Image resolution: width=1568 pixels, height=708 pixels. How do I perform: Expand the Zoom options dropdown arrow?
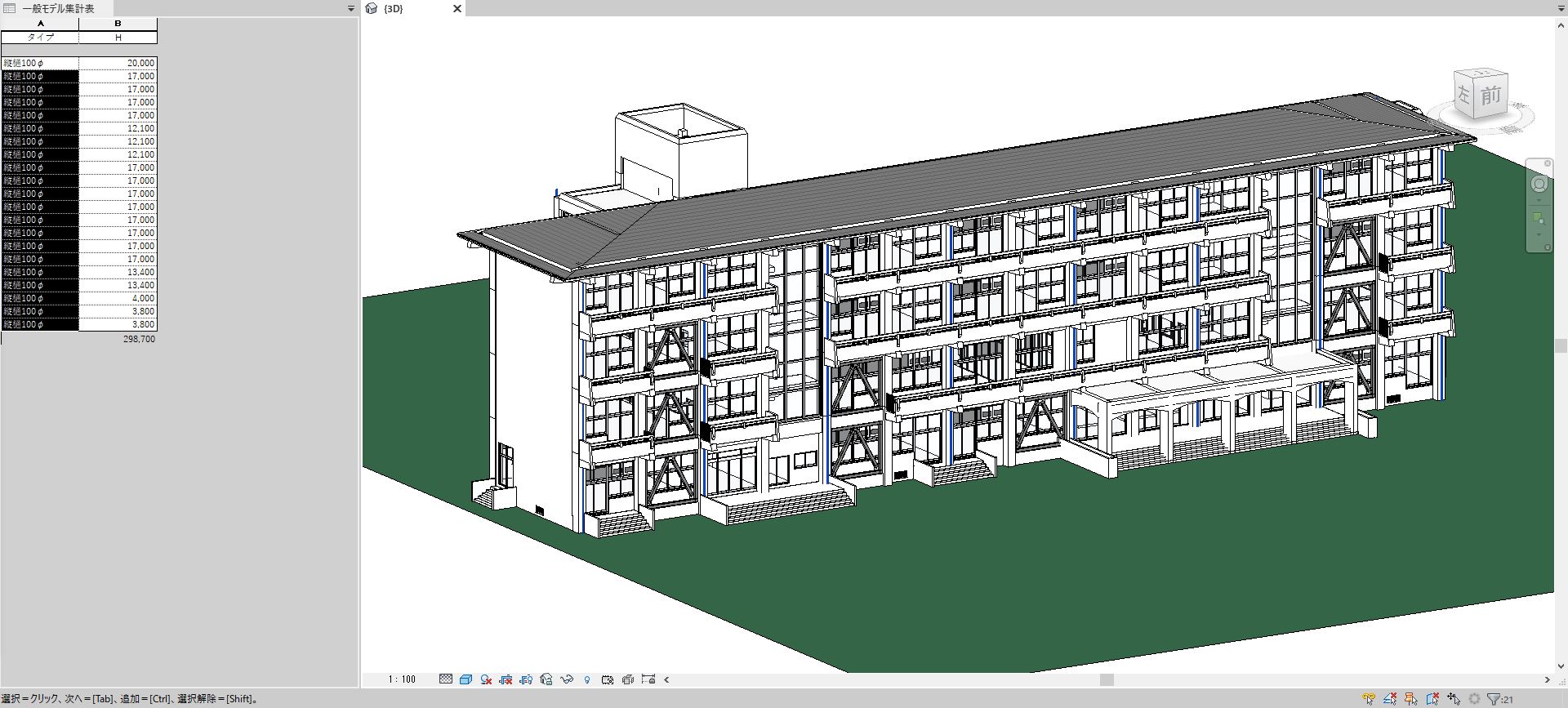click(x=1539, y=236)
